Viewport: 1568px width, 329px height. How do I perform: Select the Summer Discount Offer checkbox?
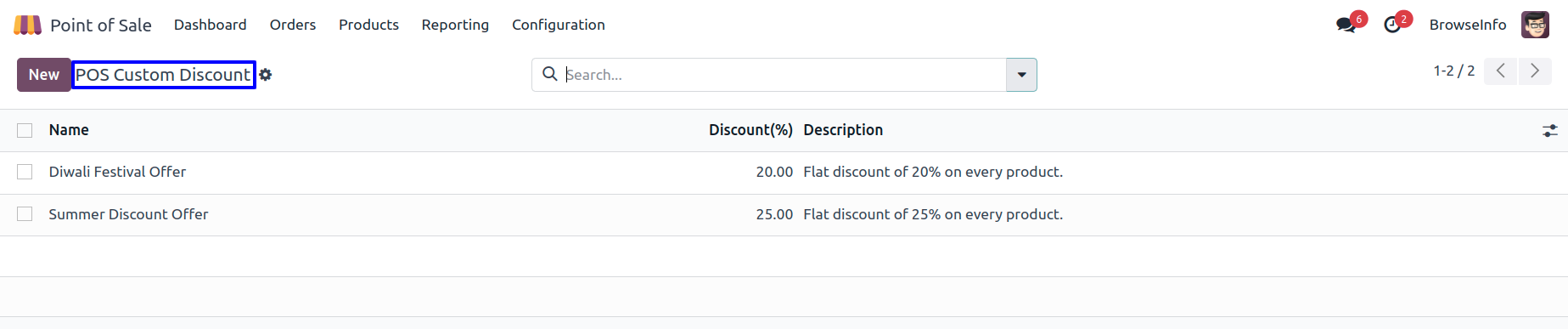(x=25, y=214)
